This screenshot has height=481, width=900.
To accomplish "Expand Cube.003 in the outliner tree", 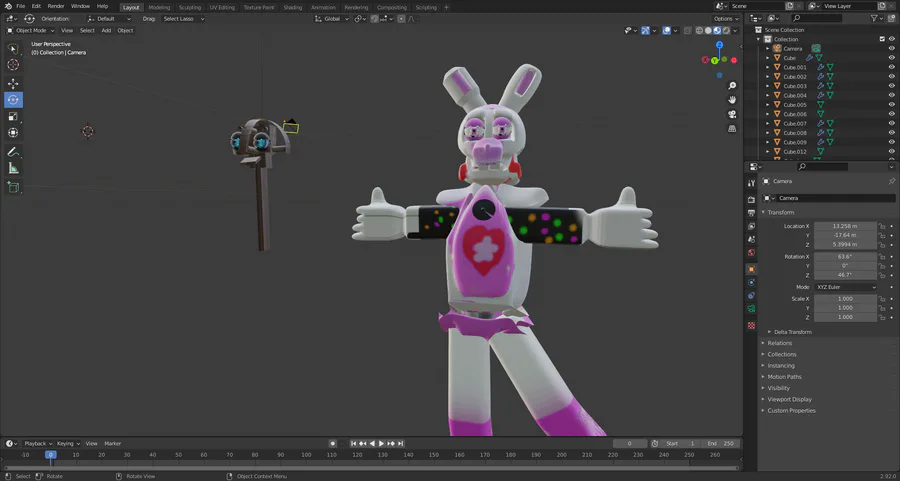I will (767, 86).
